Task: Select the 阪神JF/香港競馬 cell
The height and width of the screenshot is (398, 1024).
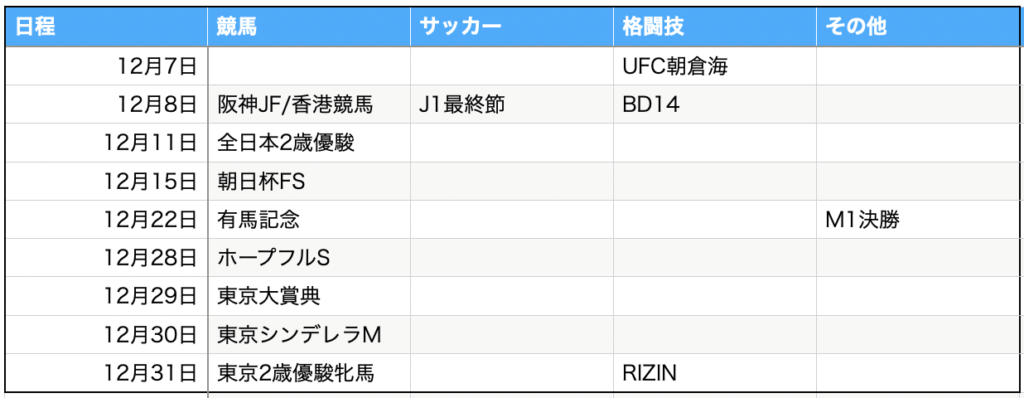Action: coord(309,105)
